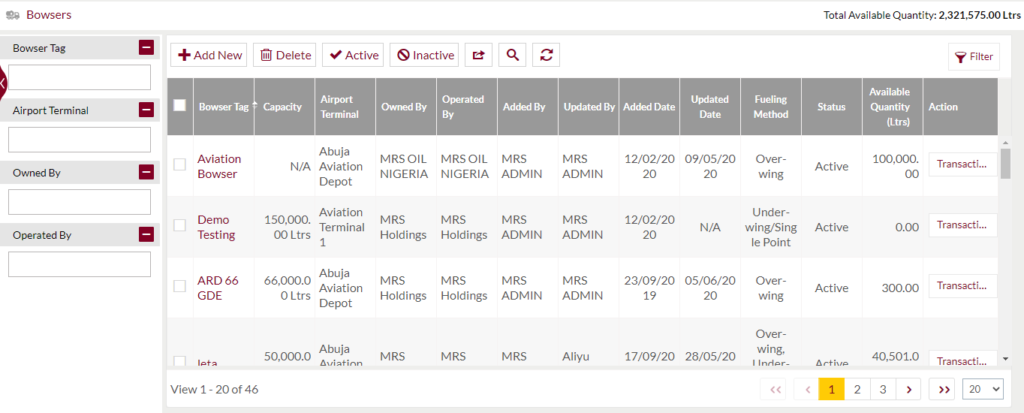This screenshot has height=413, width=1024.
Task: Go to next page with single arrow
Action: 908,389
